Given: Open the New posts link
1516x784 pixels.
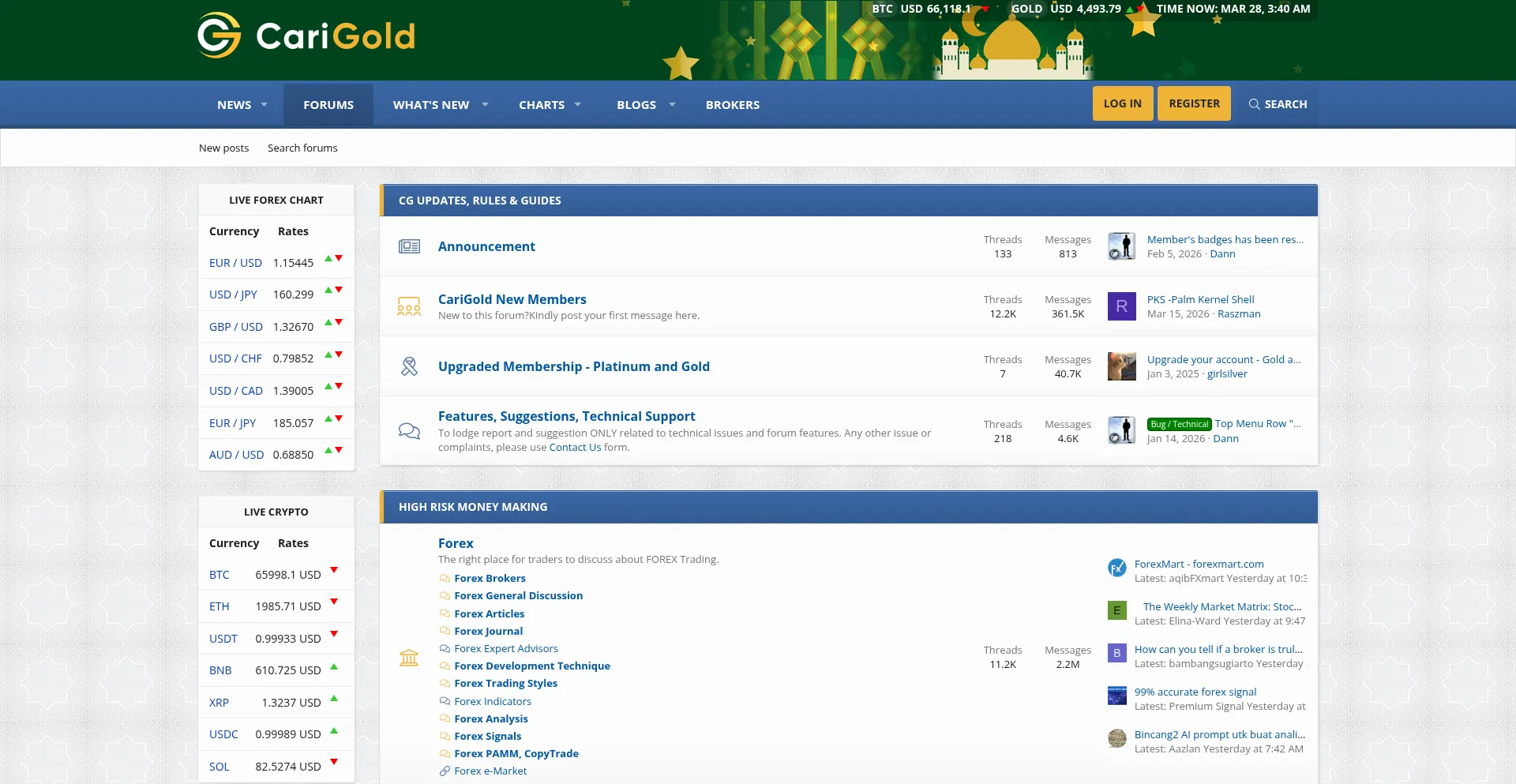Looking at the screenshot, I should 224,148.
